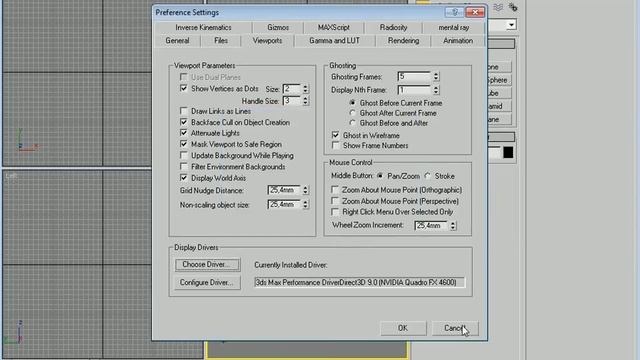The image size is (640, 360).
Task: Enable Draw Links as Lines
Action: click(x=184, y=111)
